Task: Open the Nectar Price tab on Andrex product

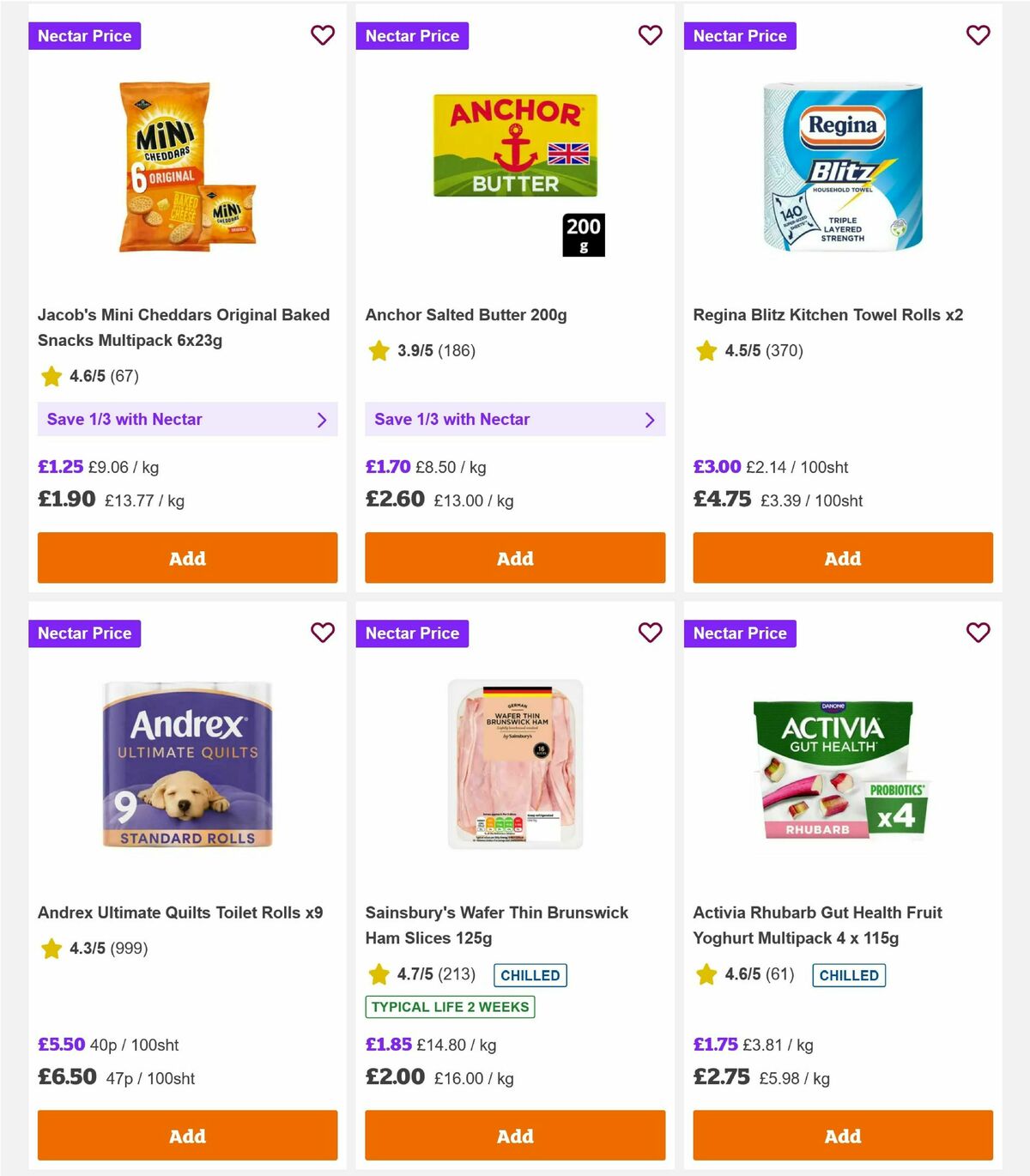Action: pos(85,633)
